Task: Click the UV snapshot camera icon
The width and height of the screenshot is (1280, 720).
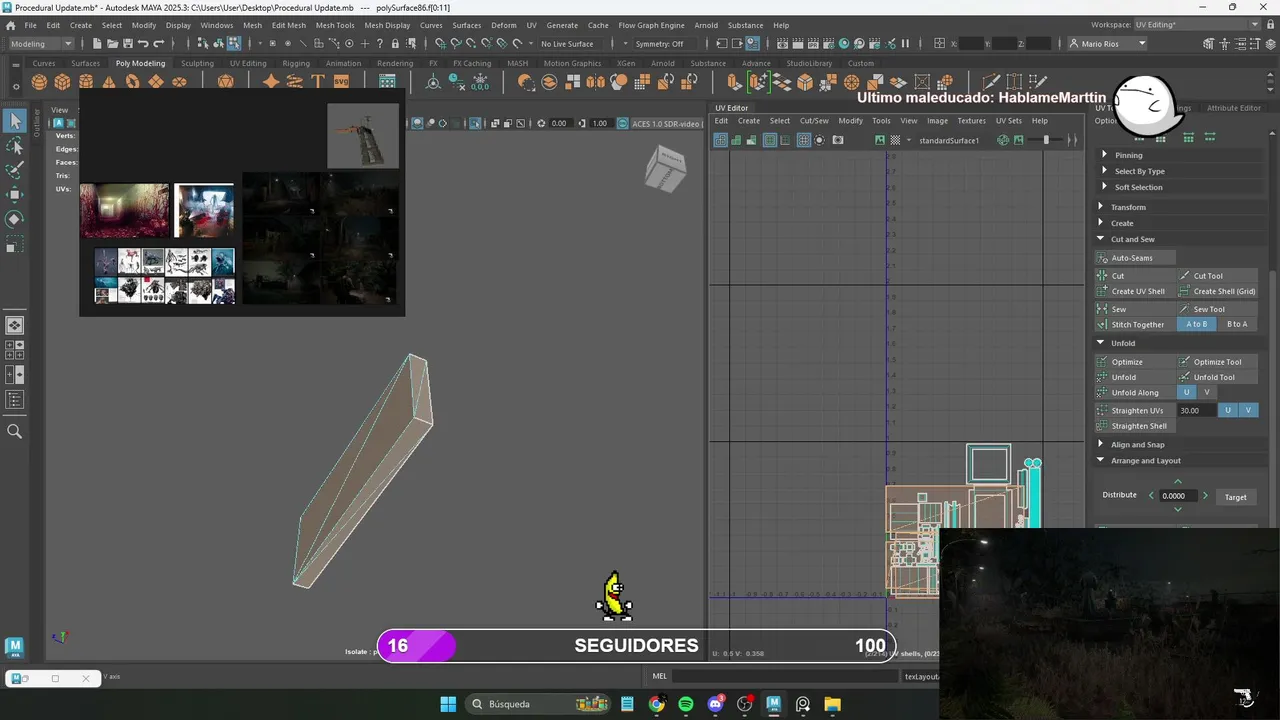Action: pyautogui.click(x=837, y=140)
